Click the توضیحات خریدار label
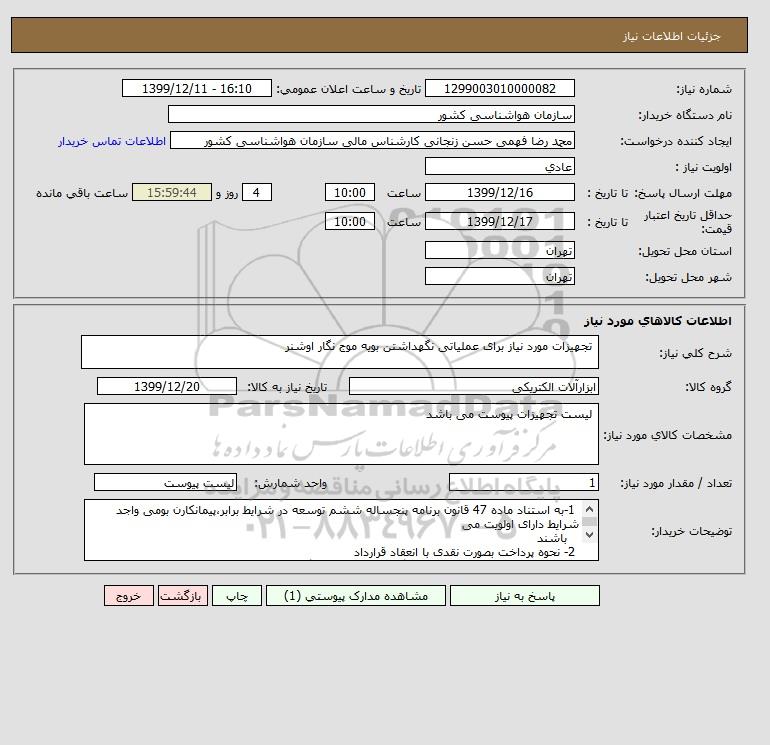This screenshot has height=745, width=770. (691, 531)
